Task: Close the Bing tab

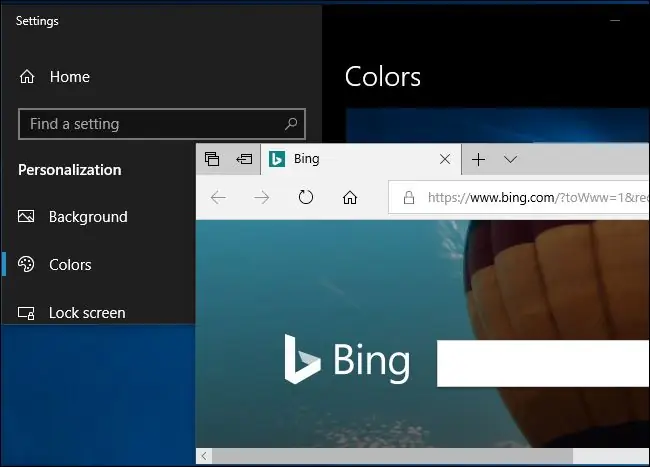Action: (445, 159)
